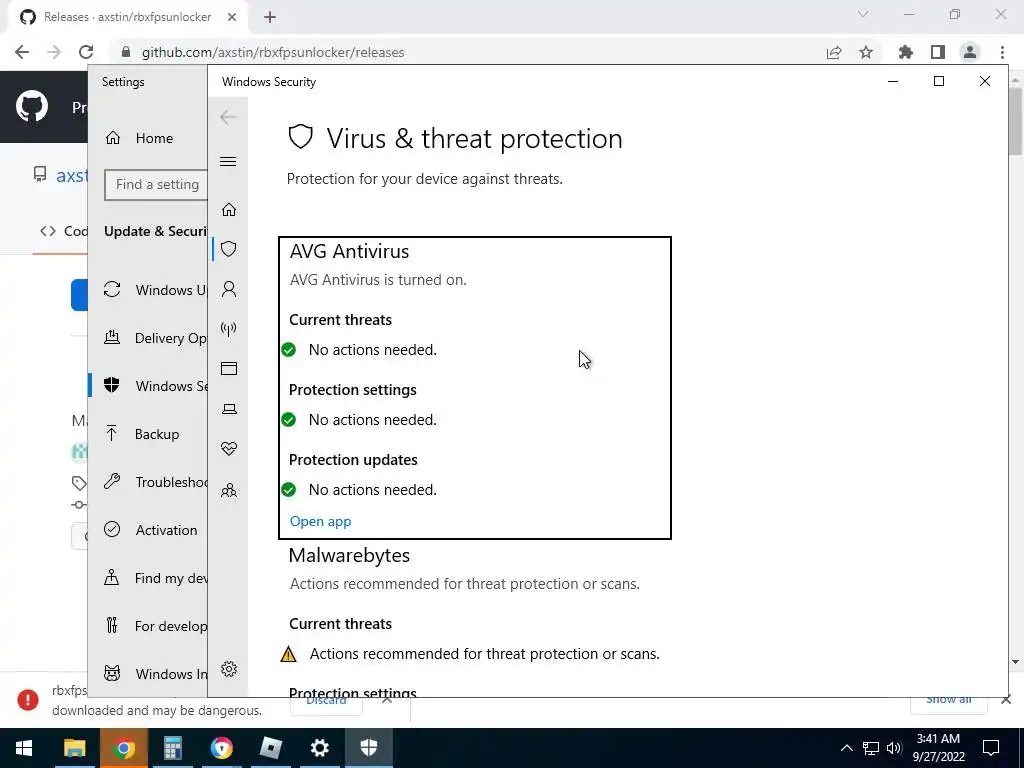Select For developers in Settings sidebar

coord(148,626)
